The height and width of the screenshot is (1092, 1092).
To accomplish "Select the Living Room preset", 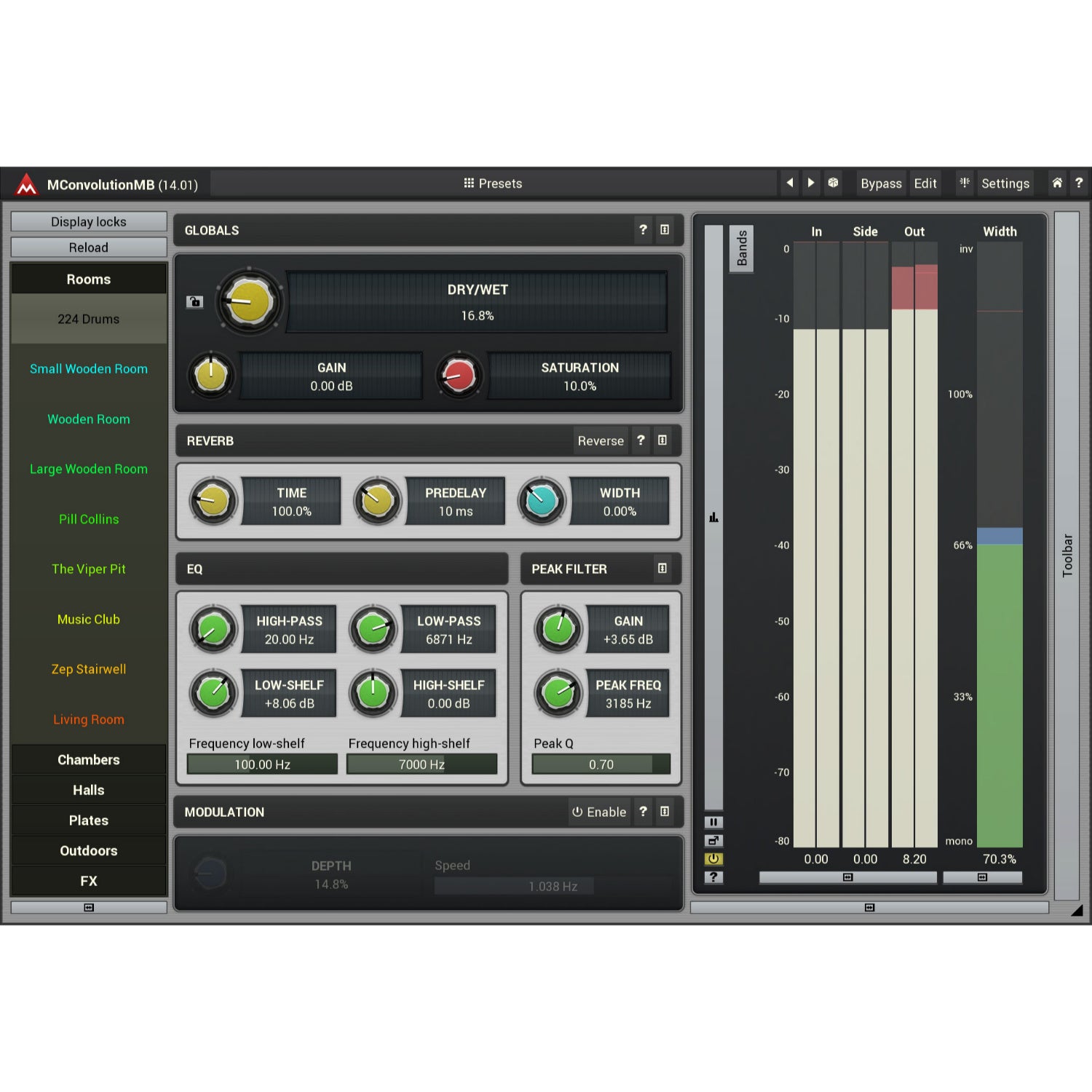I will pyautogui.click(x=89, y=719).
